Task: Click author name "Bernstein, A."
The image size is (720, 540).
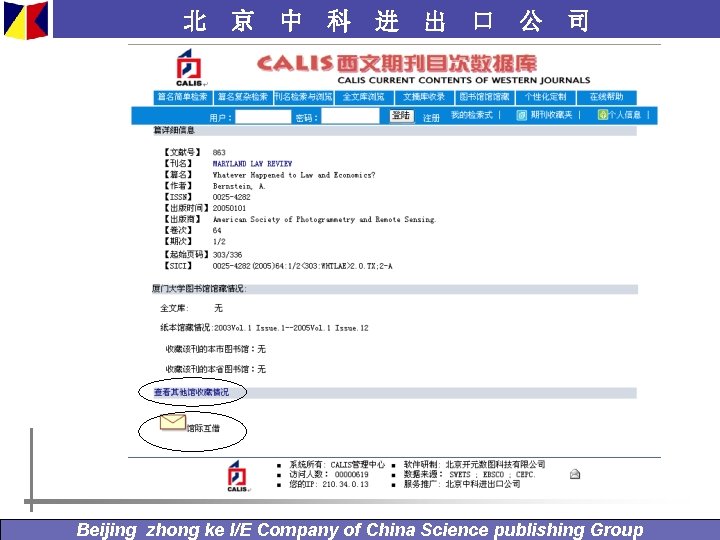Action: [x=239, y=186]
